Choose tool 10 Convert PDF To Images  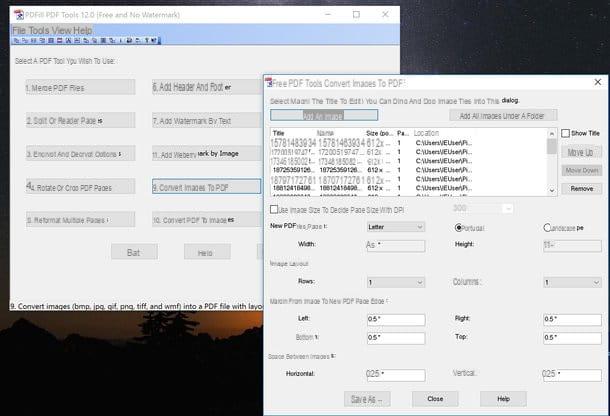coord(207,220)
